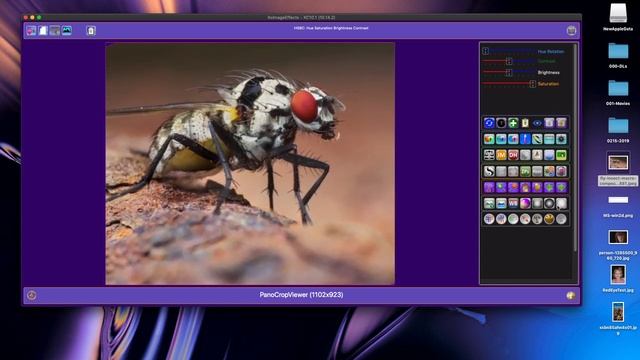Image resolution: width=640 pixels, height=360 pixels.
Task: Click the round icon at the title bar's right end
Action: 571,31
